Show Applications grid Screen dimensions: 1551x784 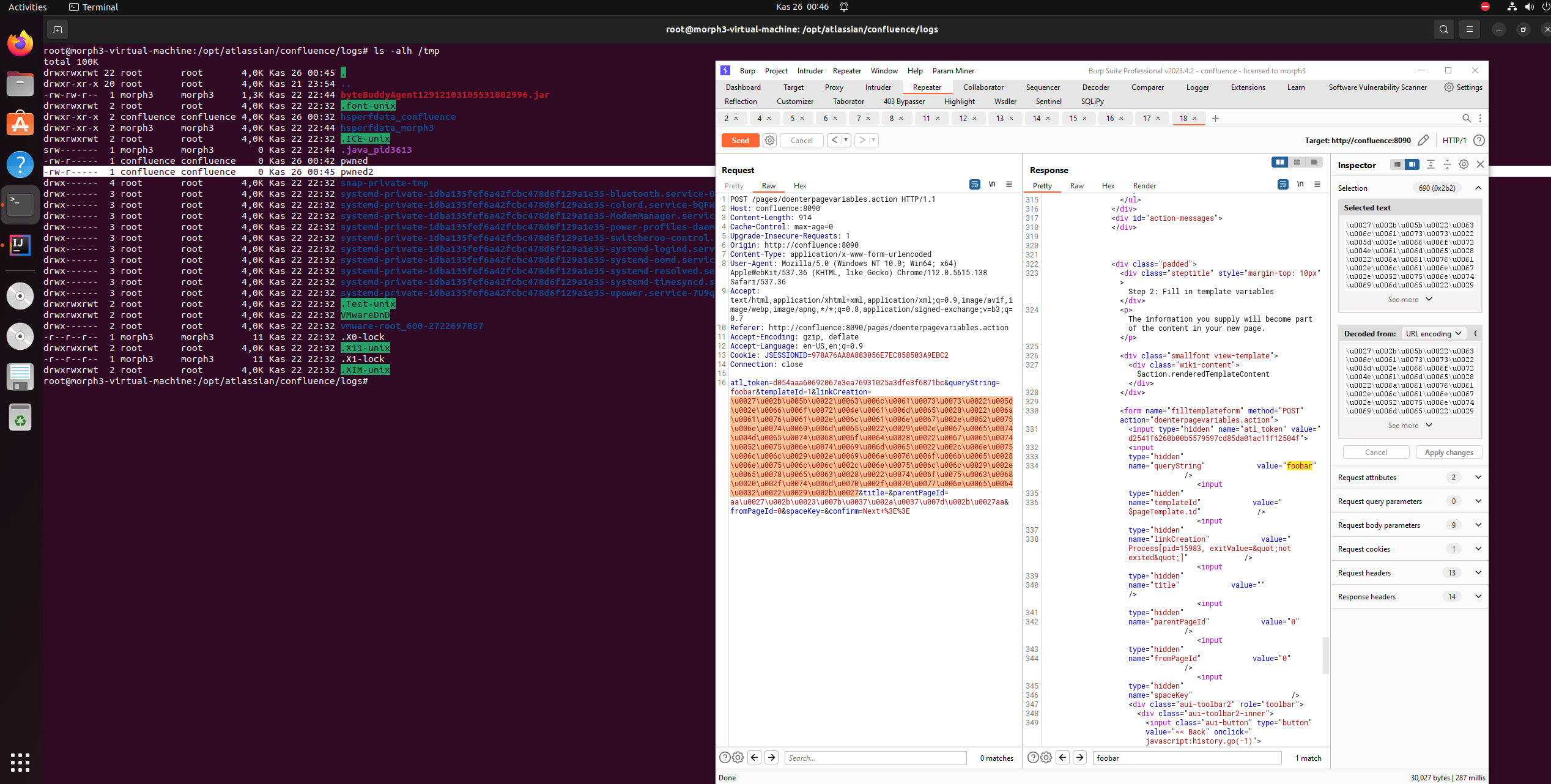[20, 762]
